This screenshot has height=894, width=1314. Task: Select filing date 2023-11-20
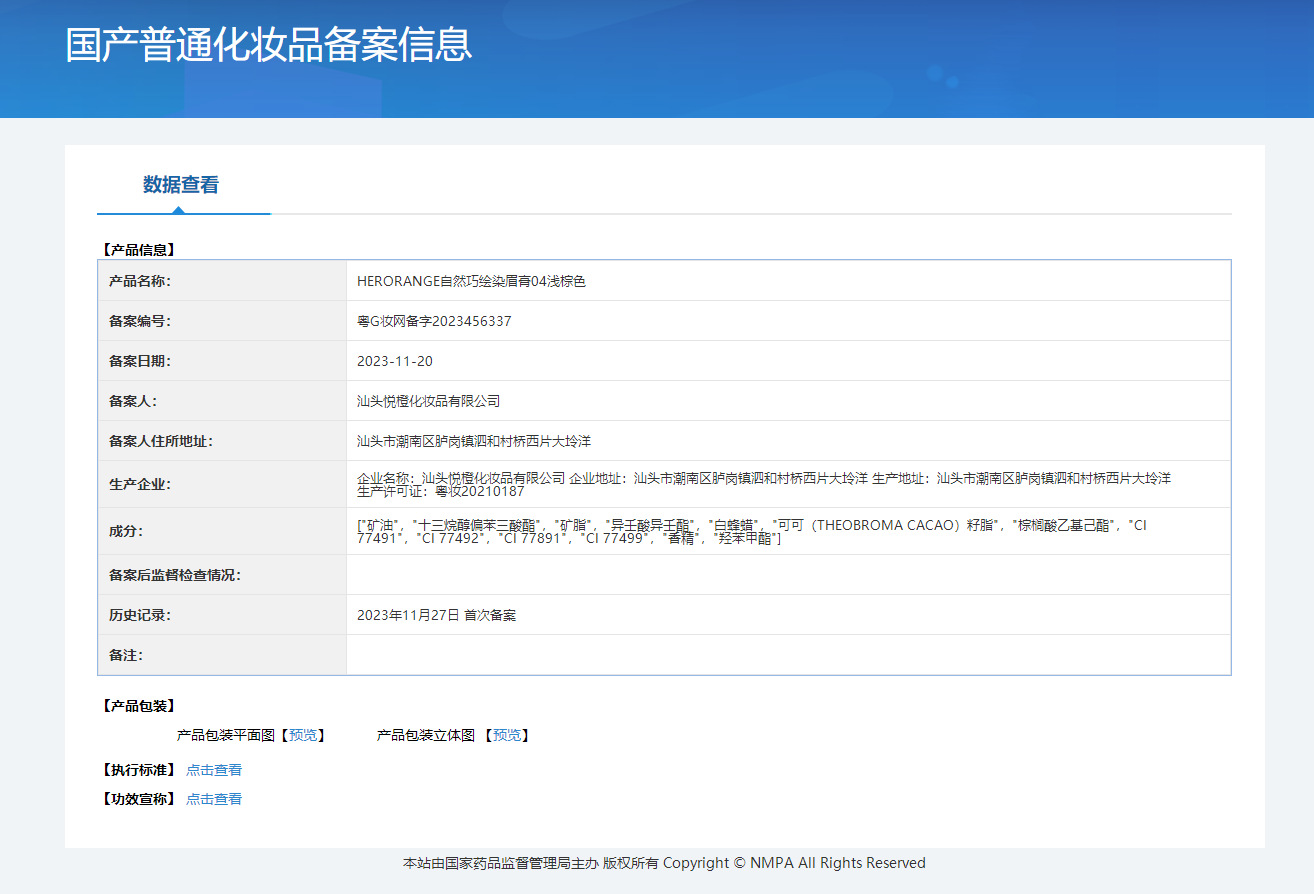(395, 361)
